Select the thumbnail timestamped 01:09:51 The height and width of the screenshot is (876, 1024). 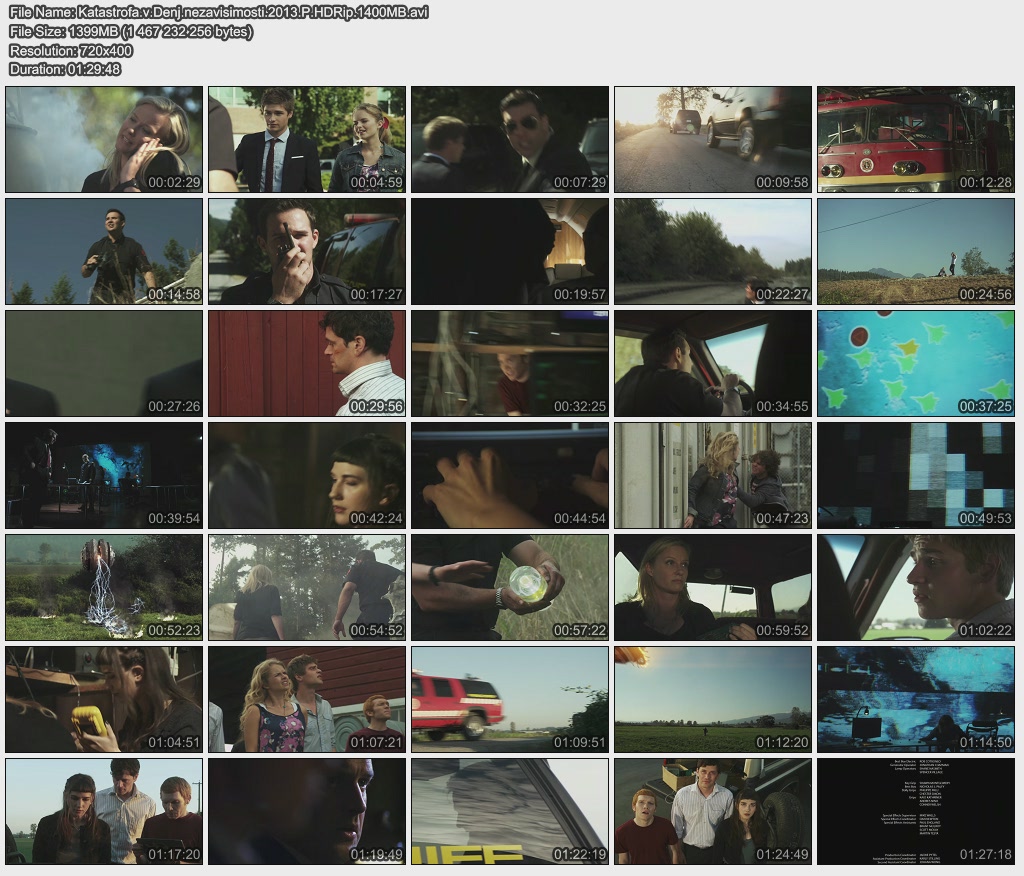coord(510,699)
